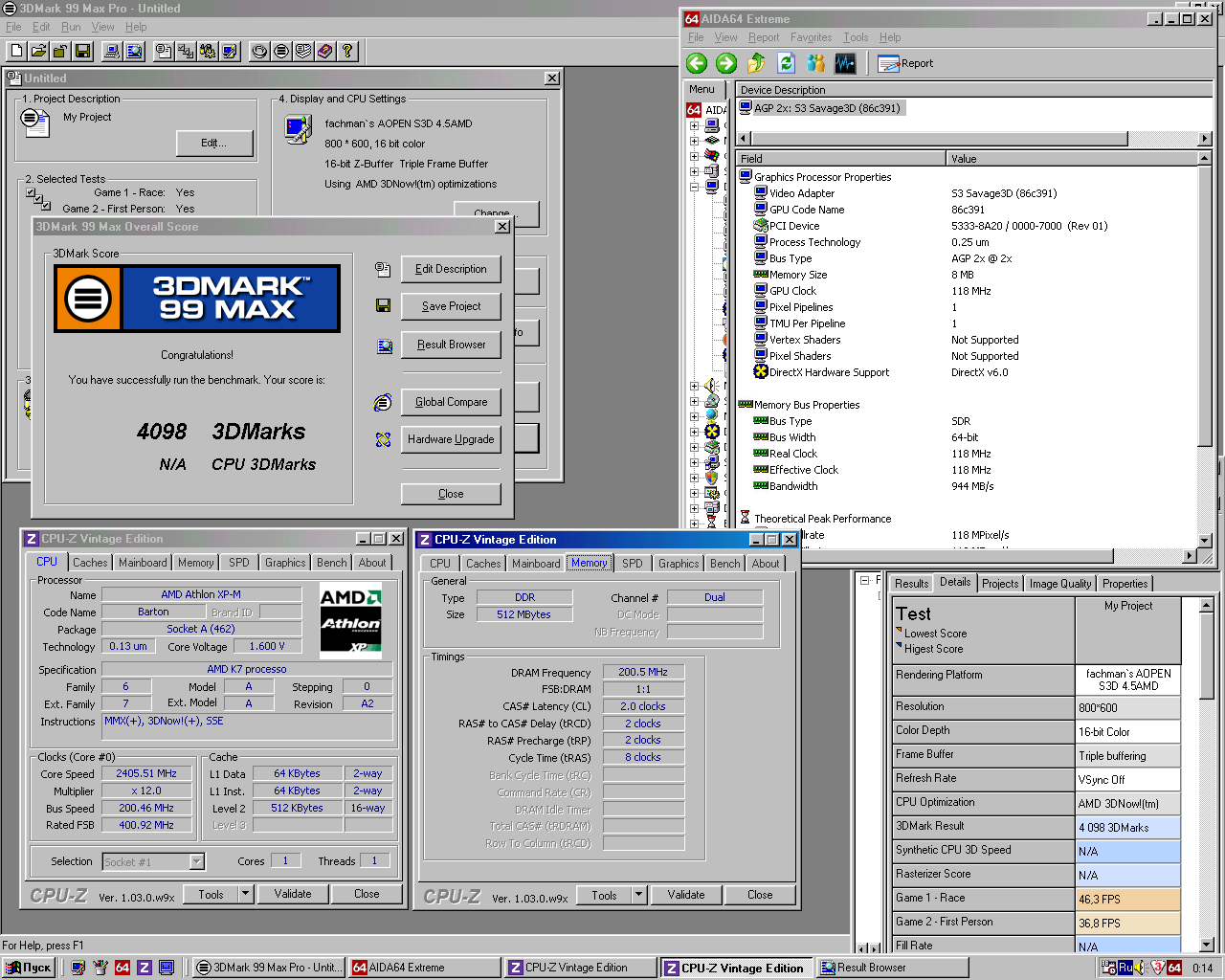
Task: Click the Value column header in AIDA64
Action: (1072, 159)
